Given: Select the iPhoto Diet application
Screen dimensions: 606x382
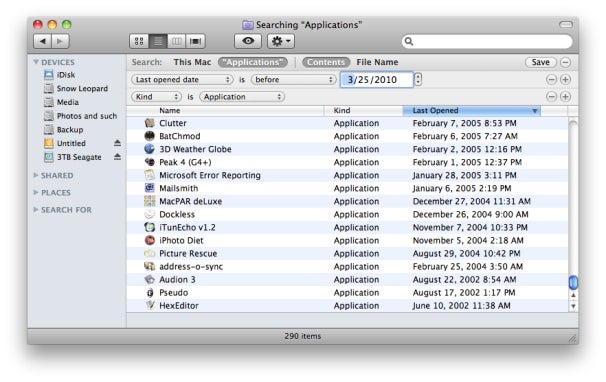Looking at the screenshot, I should point(347,240).
